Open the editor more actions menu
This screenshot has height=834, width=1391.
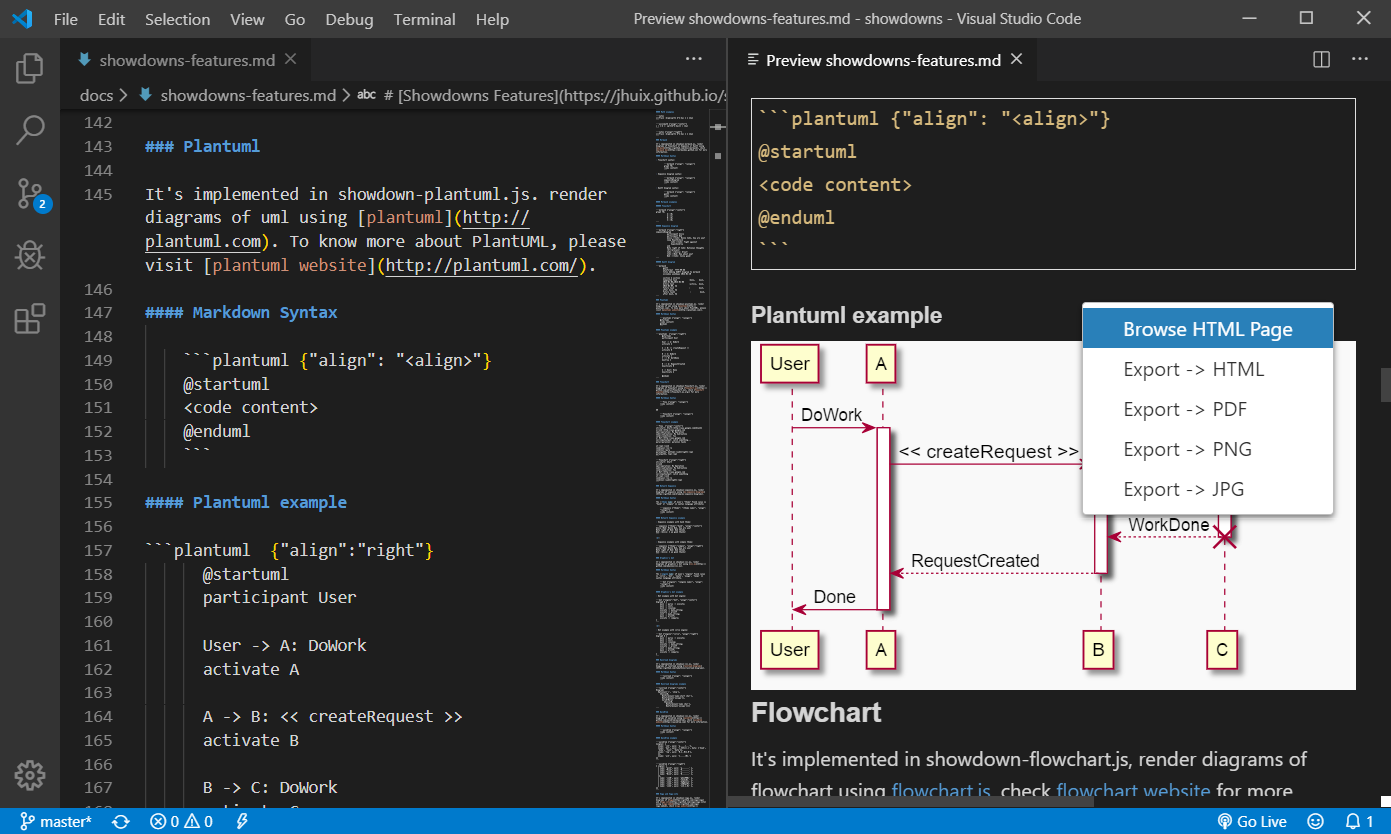(694, 59)
